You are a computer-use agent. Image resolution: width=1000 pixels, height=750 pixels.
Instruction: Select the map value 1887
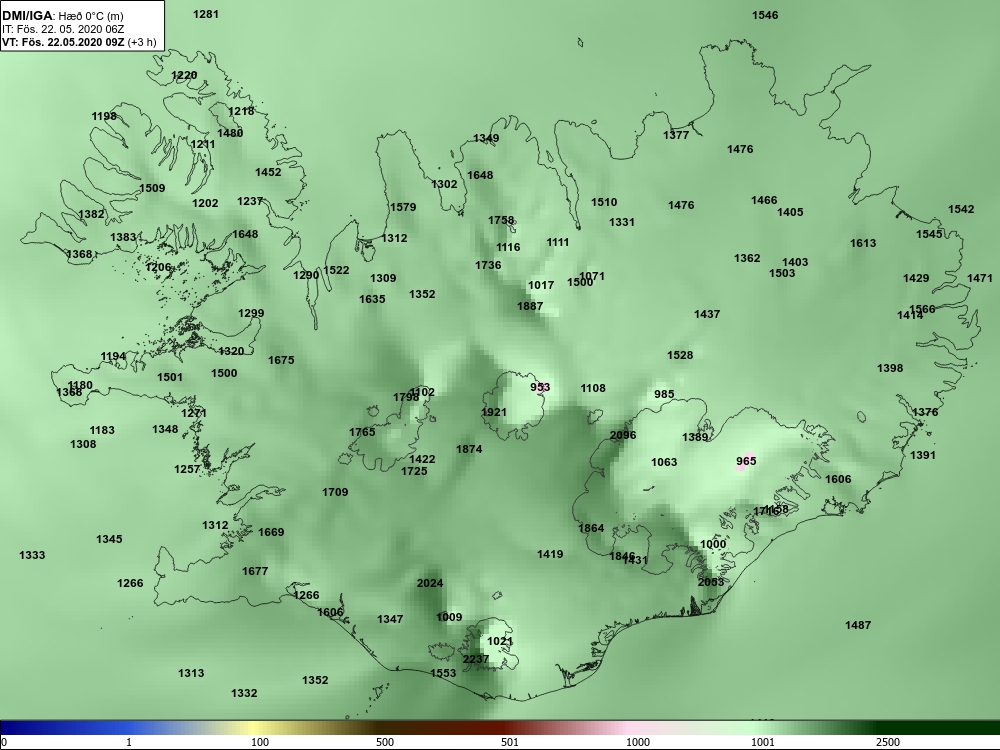point(529,306)
